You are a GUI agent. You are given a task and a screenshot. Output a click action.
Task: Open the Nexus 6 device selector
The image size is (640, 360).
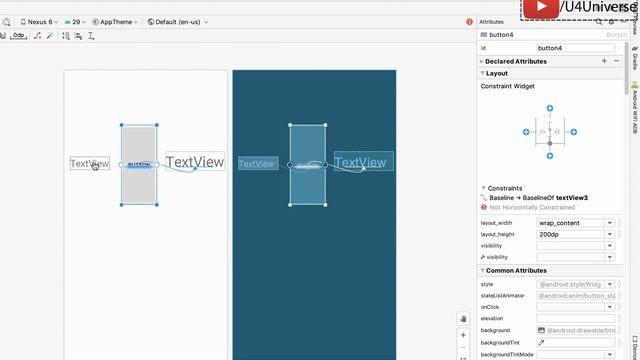tap(39, 22)
